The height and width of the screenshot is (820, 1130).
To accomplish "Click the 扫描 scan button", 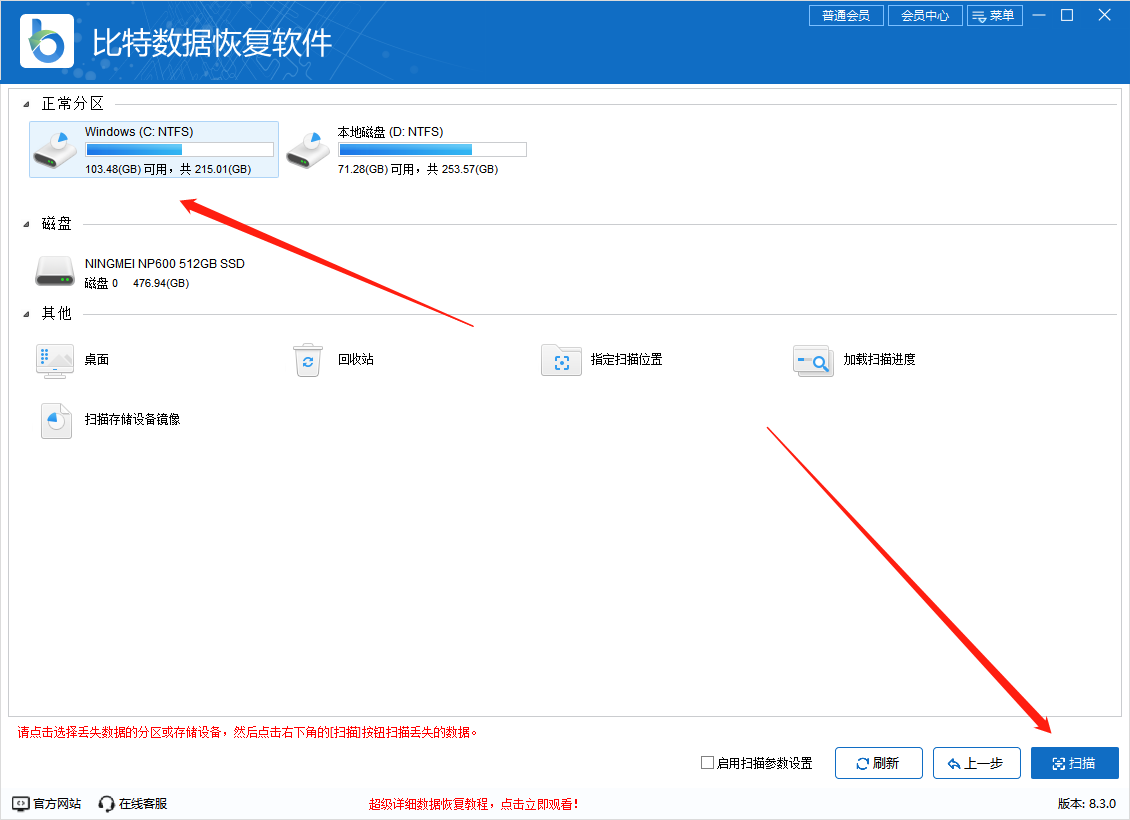I will coord(1075,763).
